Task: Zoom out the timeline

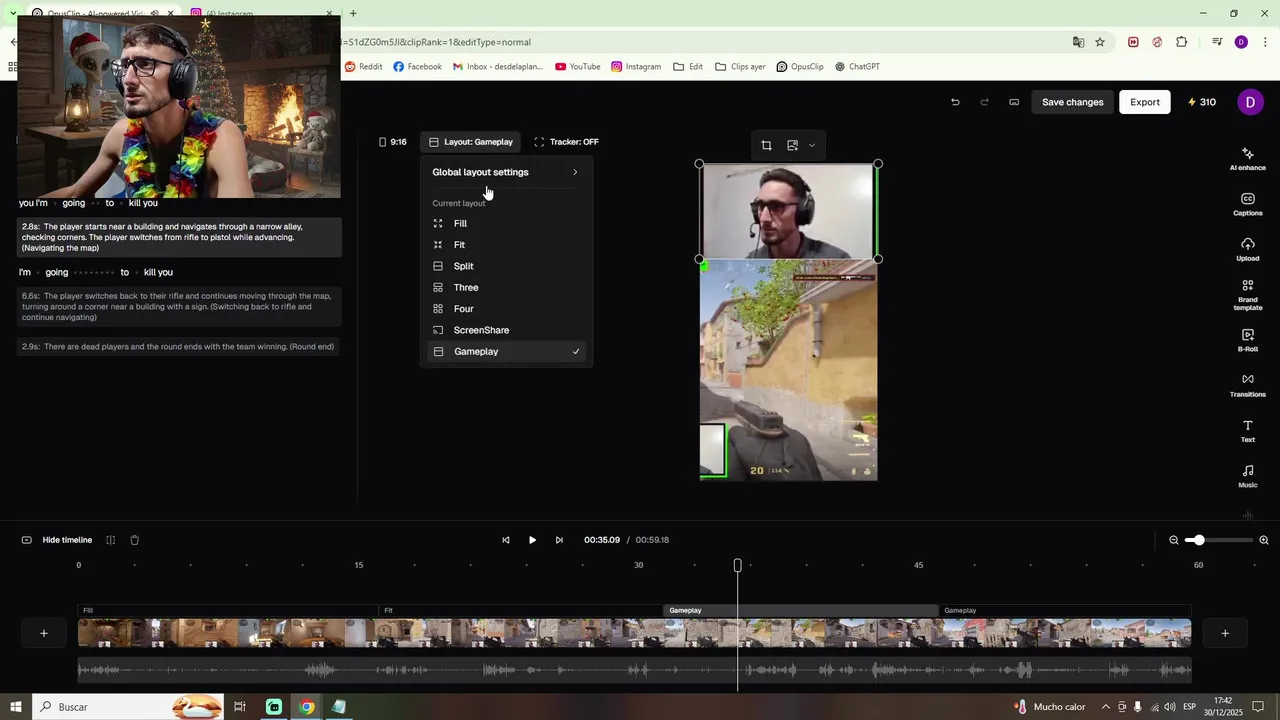Action: [1174, 540]
